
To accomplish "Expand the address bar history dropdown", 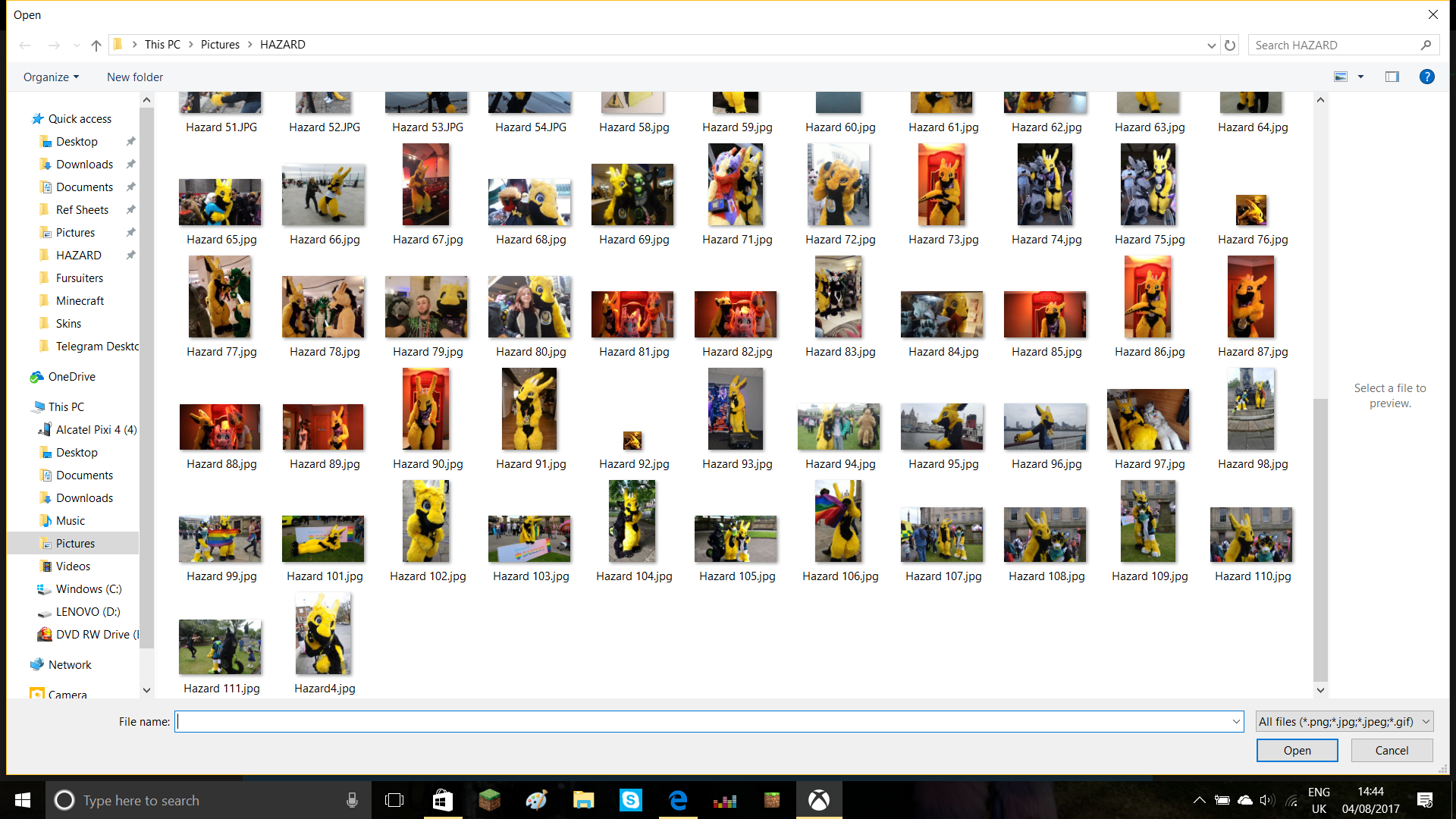I will pos(1211,45).
